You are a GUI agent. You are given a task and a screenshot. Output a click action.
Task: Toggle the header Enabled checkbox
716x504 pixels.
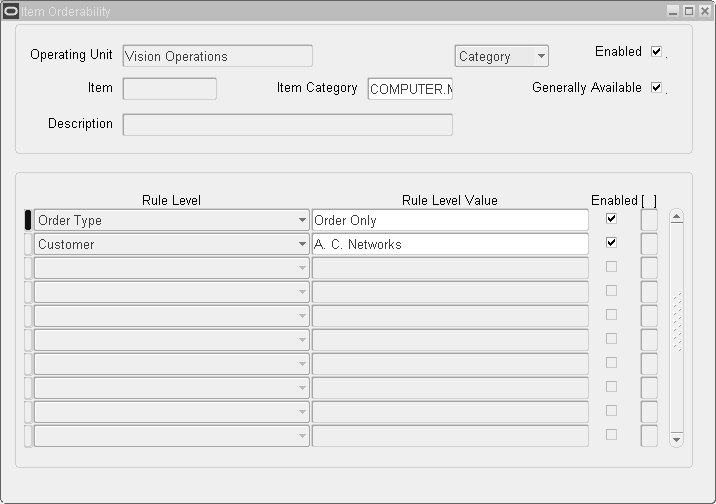656,52
